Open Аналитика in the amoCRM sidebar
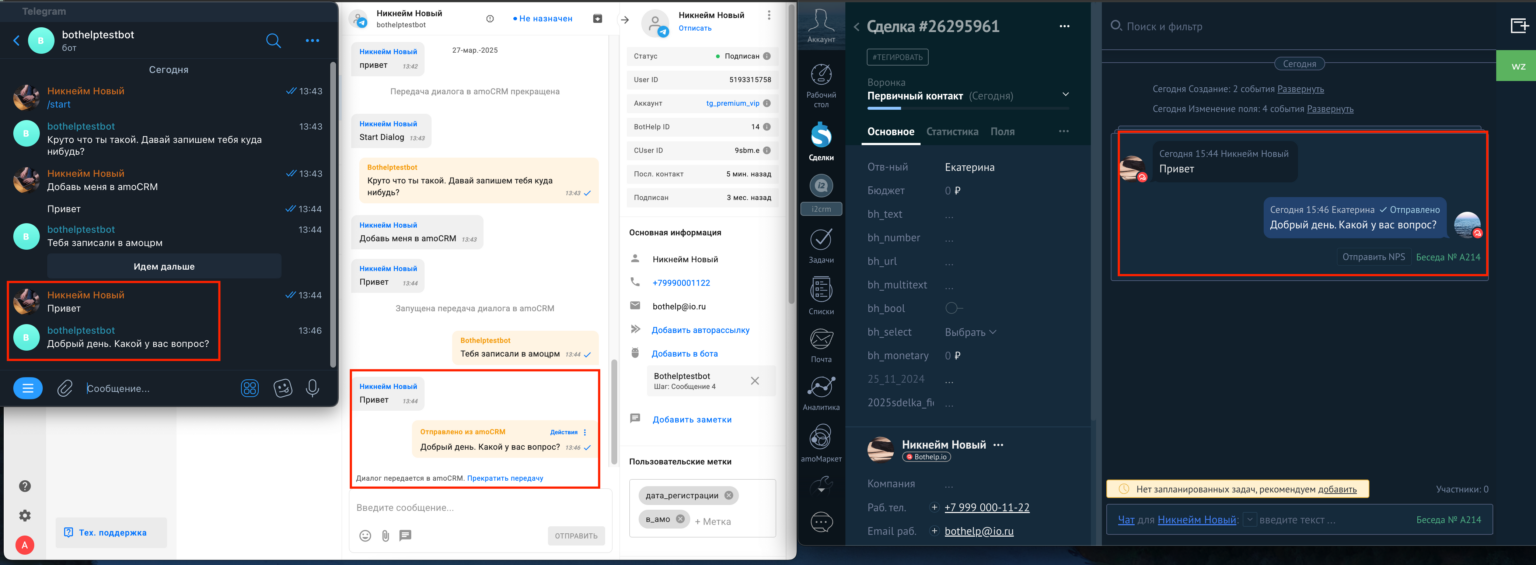1536x565 pixels. pyautogui.click(x=821, y=393)
